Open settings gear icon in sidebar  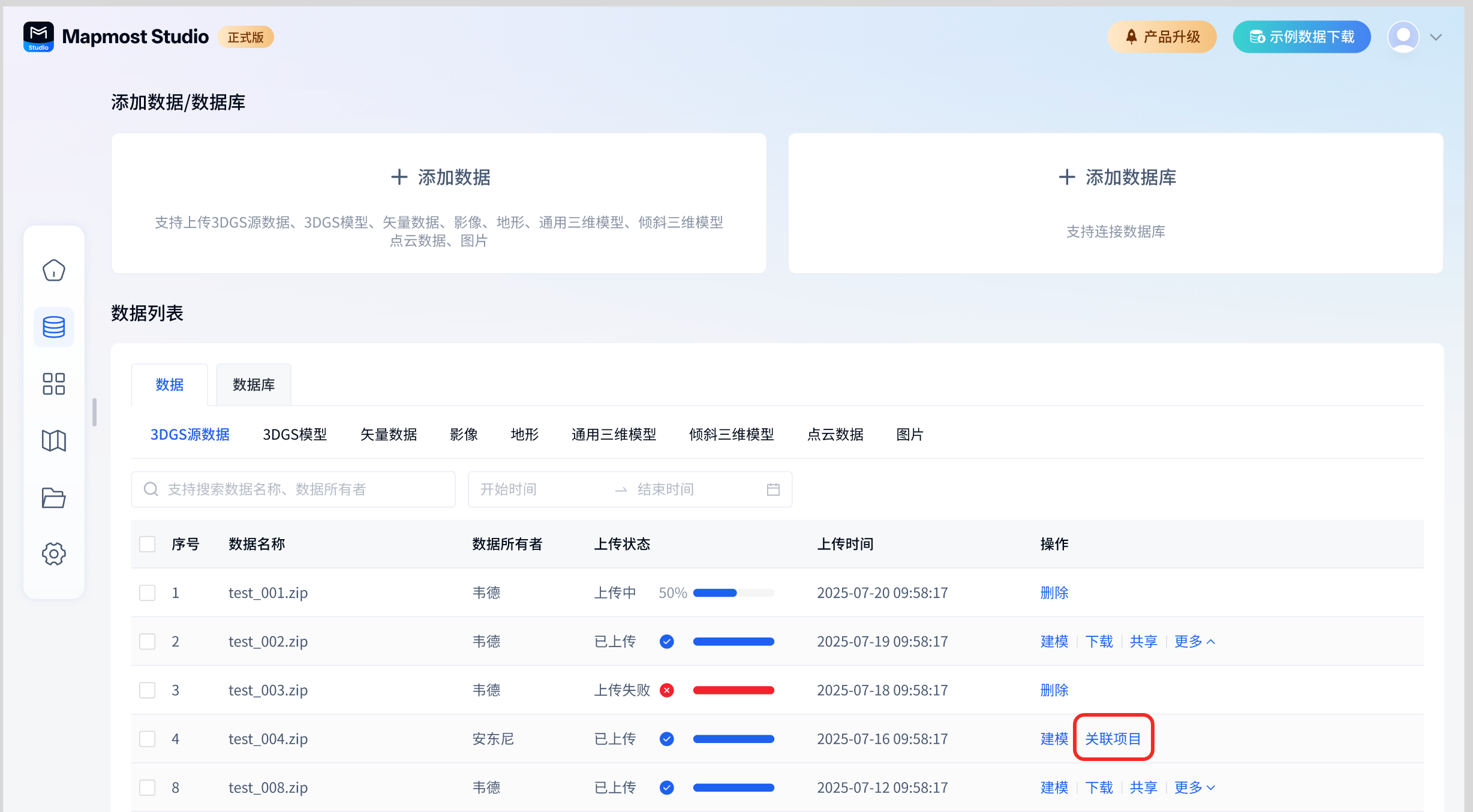pyautogui.click(x=53, y=554)
